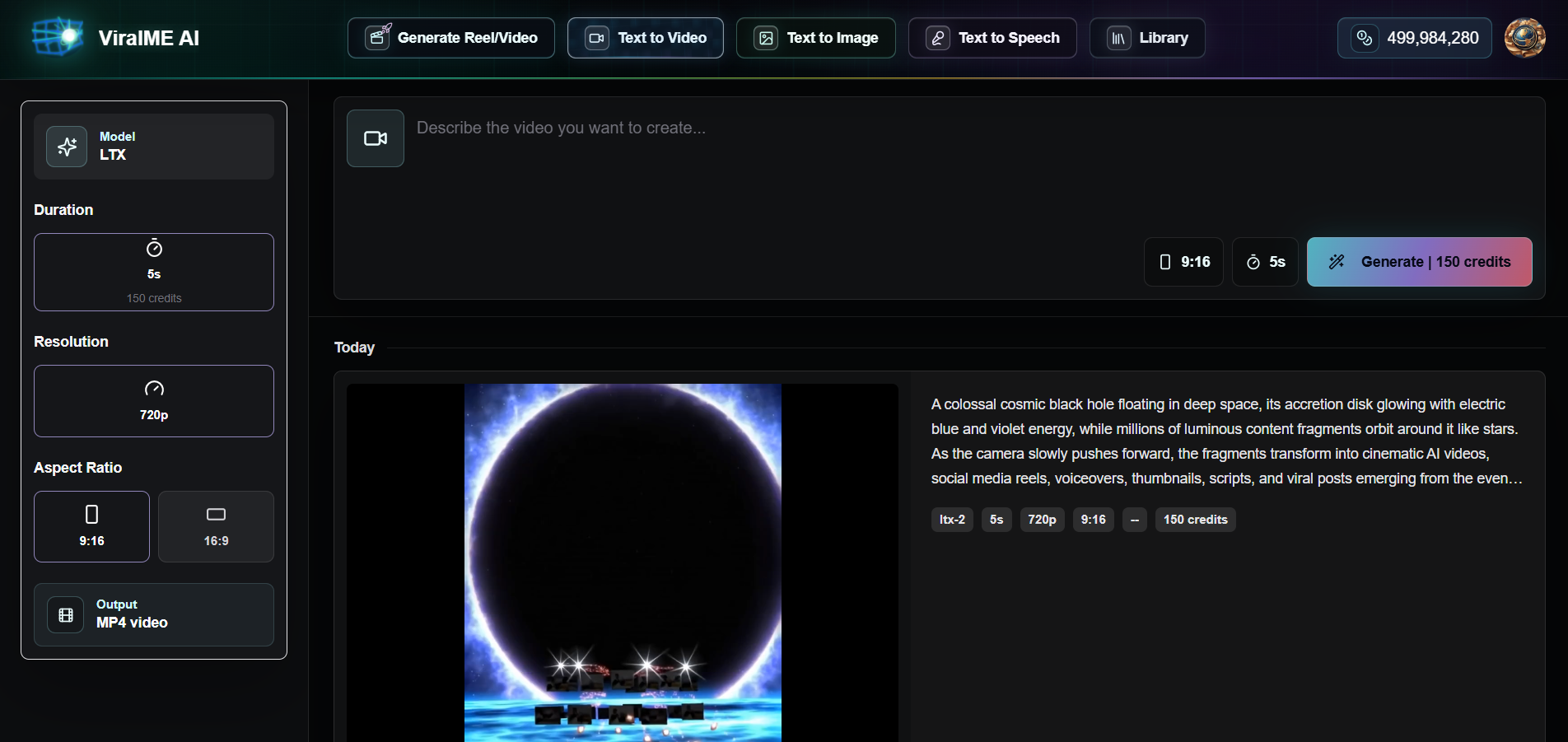Select the 5s duration card
The width and height of the screenshot is (1568, 742).
pos(154,272)
